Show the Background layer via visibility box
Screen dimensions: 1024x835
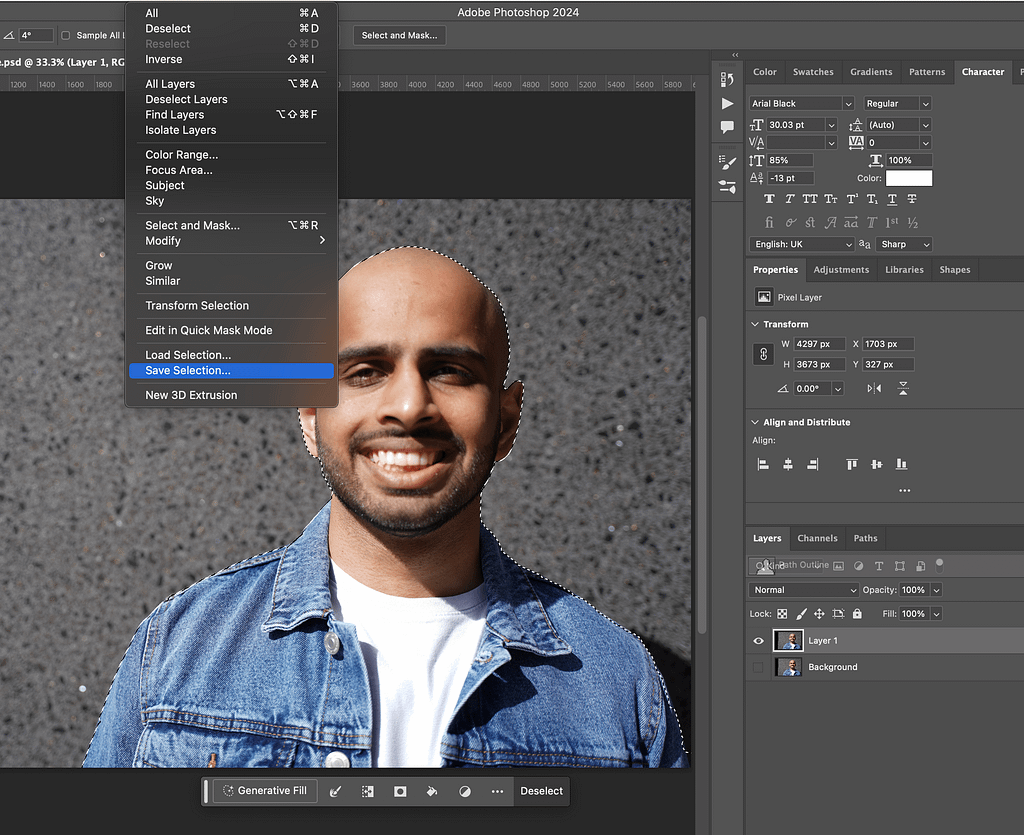click(x=758, y=667)
